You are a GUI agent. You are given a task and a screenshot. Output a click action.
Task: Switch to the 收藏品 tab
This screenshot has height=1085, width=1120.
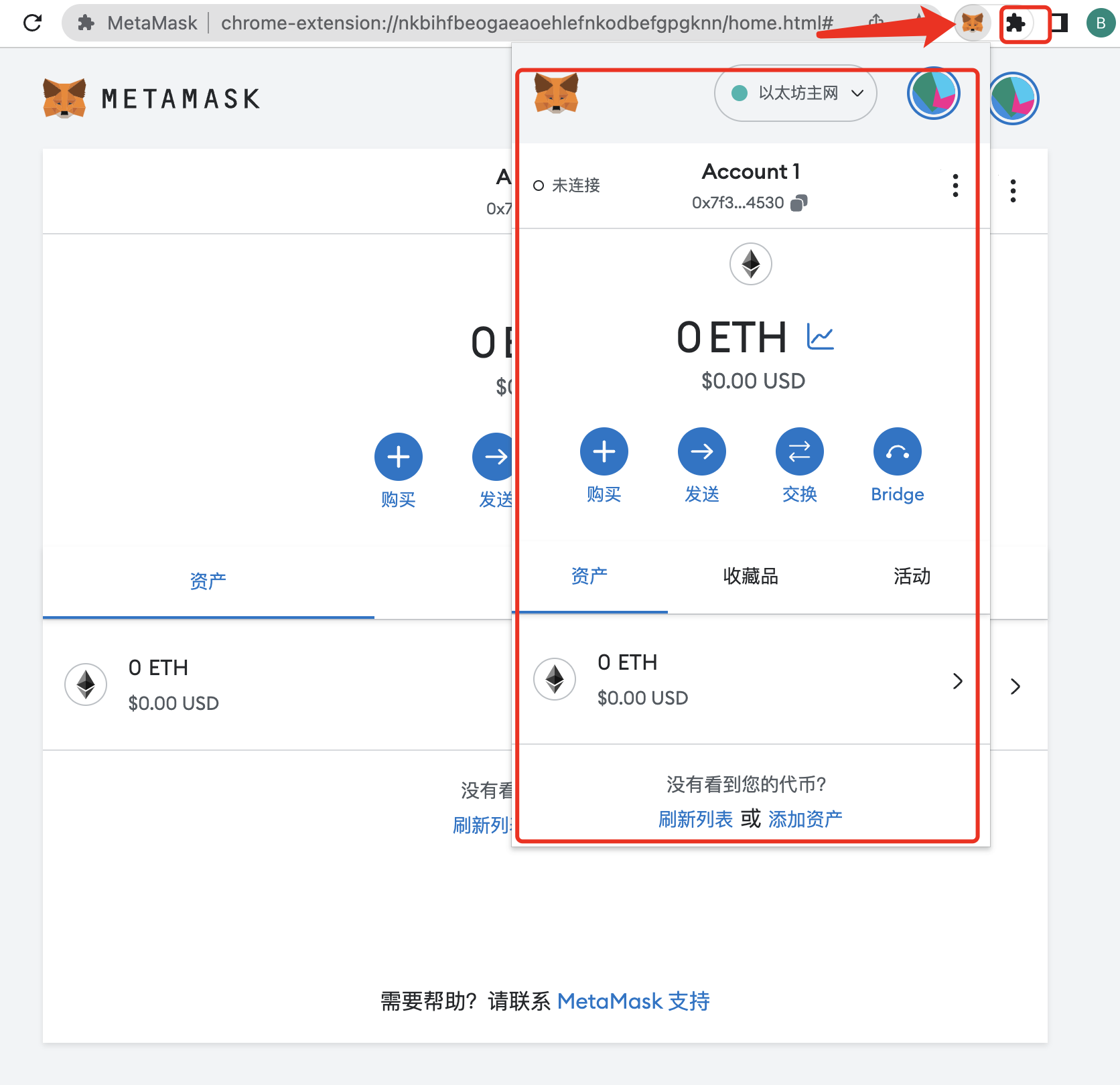pyautogui.click(x=750, y=576)
